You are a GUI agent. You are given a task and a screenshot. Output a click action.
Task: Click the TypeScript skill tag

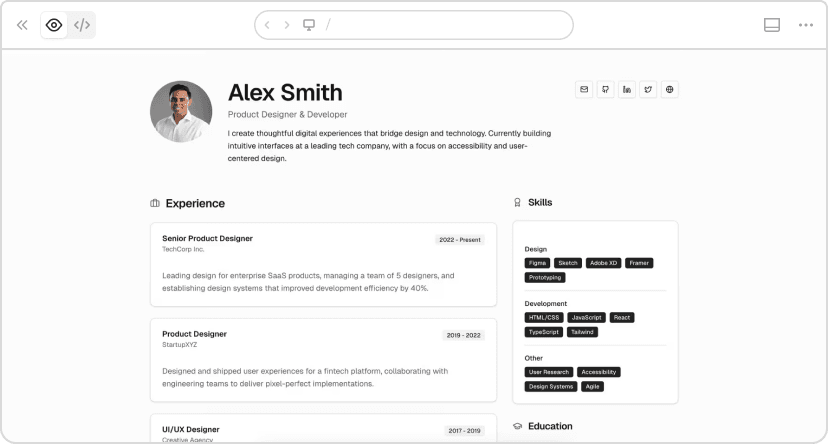tap(544, 332)
